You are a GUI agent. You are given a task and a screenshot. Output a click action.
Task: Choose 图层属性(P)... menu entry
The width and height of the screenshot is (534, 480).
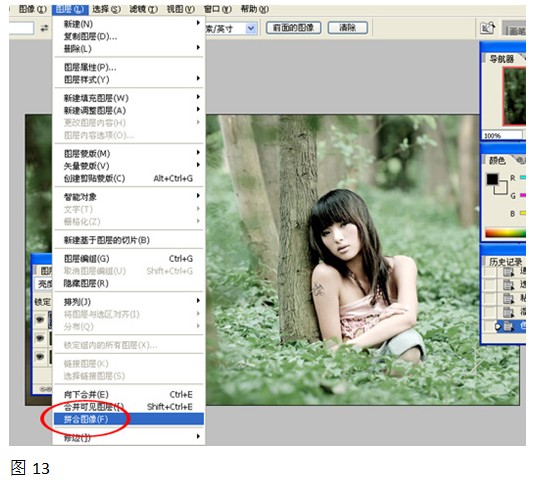(129, 67)
